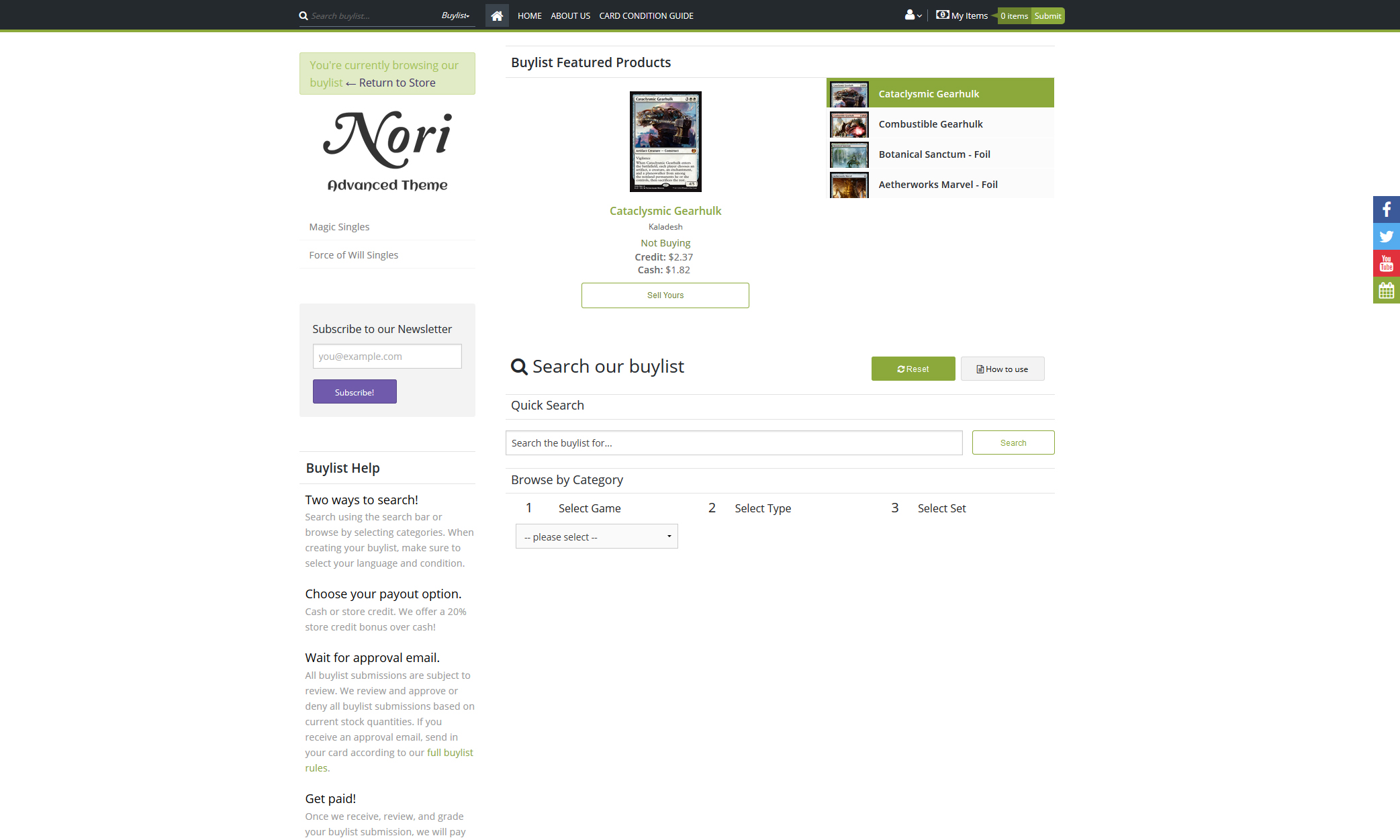The image size is (1400, 840).
Task: Open Facebook social sidebar icon
Action: pyautogui.click(x=1387, y=209)
